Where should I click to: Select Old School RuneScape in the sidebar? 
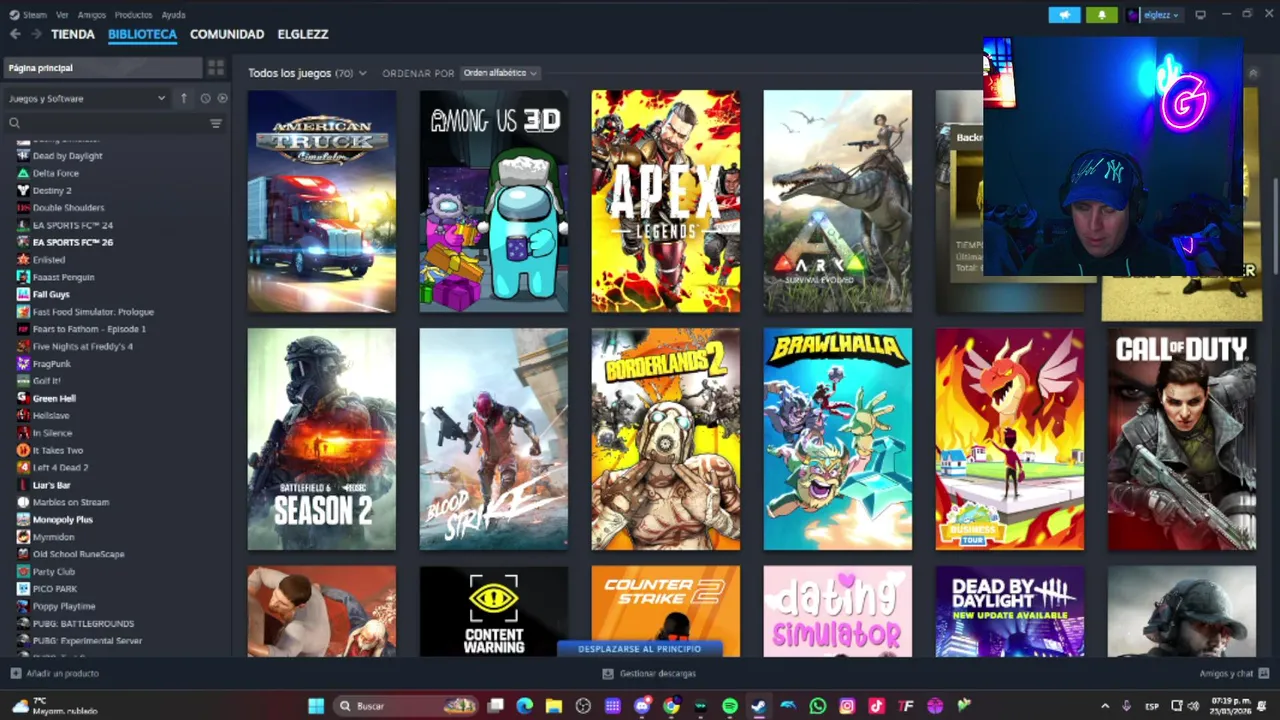(x=78, y=554)
